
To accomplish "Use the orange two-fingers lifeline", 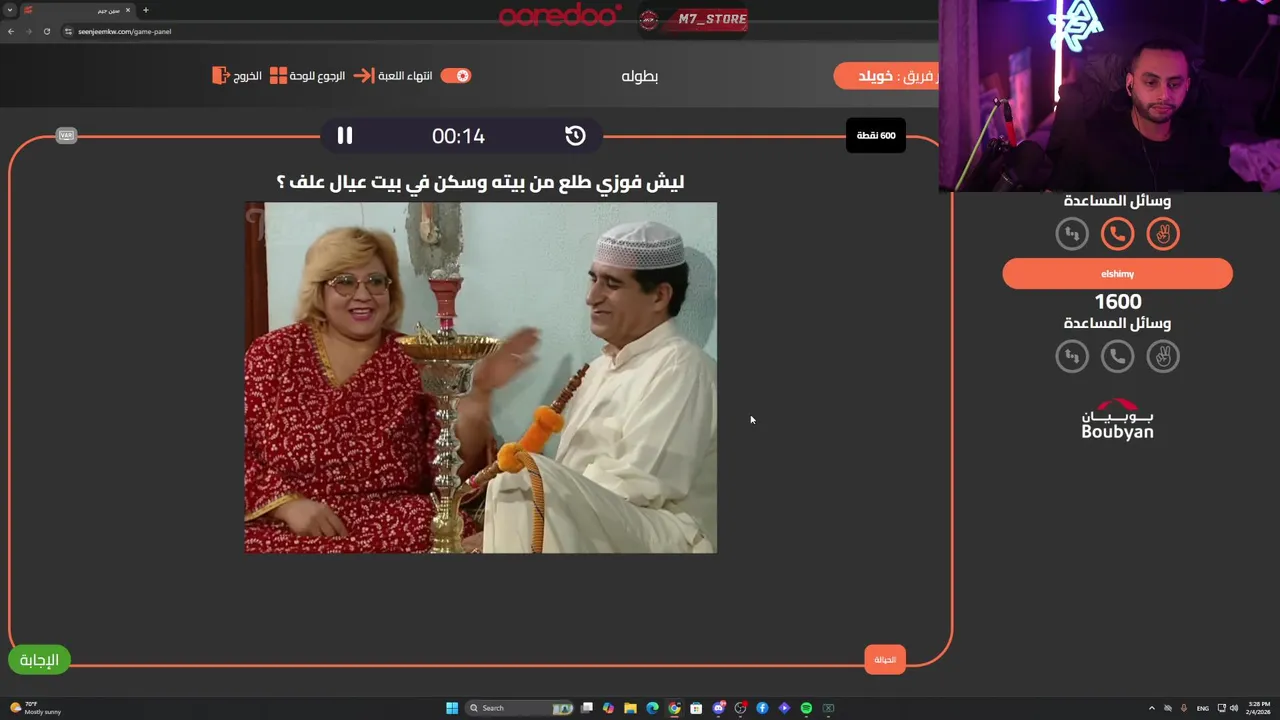I will click(x=1163, y=234).
